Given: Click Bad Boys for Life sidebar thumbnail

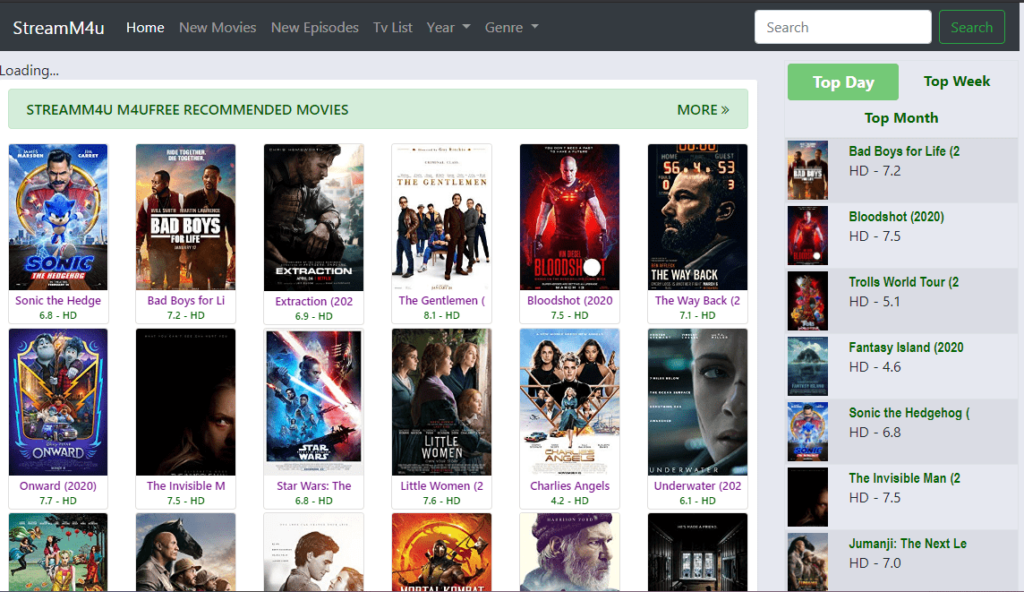Looking at the screenshot, I should click(807, 170).
